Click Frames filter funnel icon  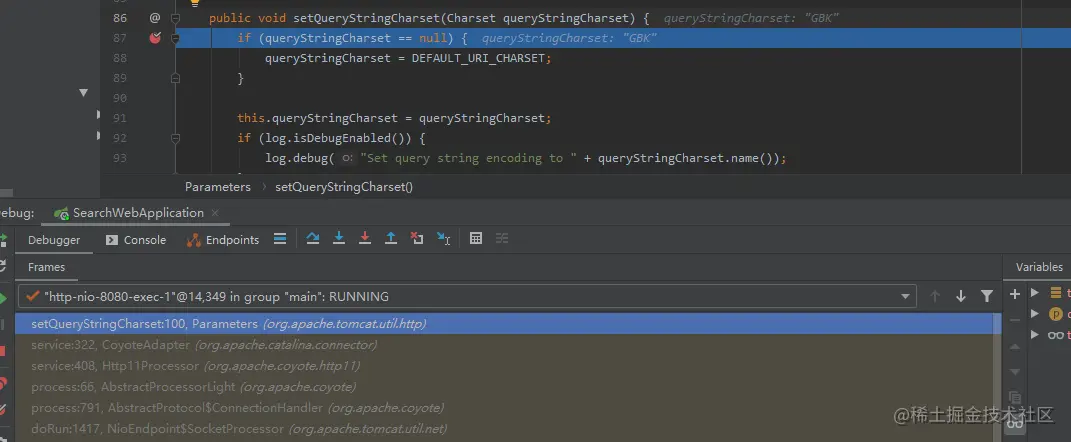click(986, 296)
